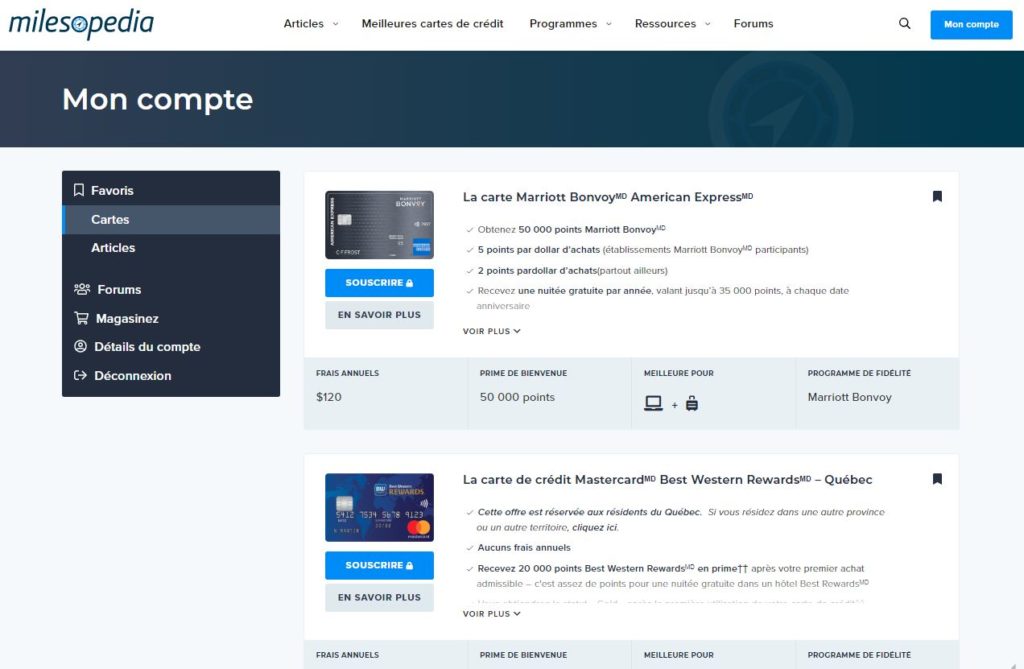Click the luggage icon under Meilleure pour
Screen dimensions: 1024x669
click(x=691, y=404)
